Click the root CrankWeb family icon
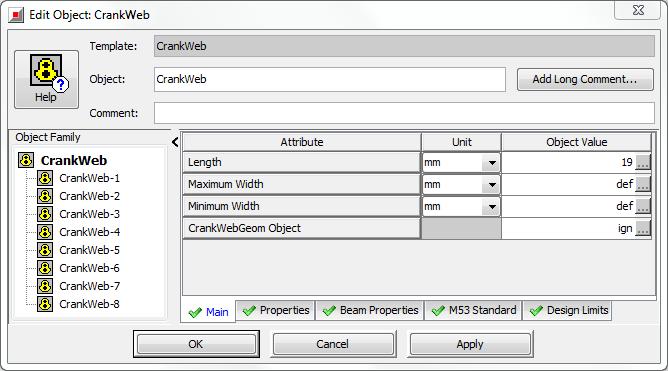Image resolution: width=668 pixels, height=371 pixels. pyautogui.click(x=26, y=161)
